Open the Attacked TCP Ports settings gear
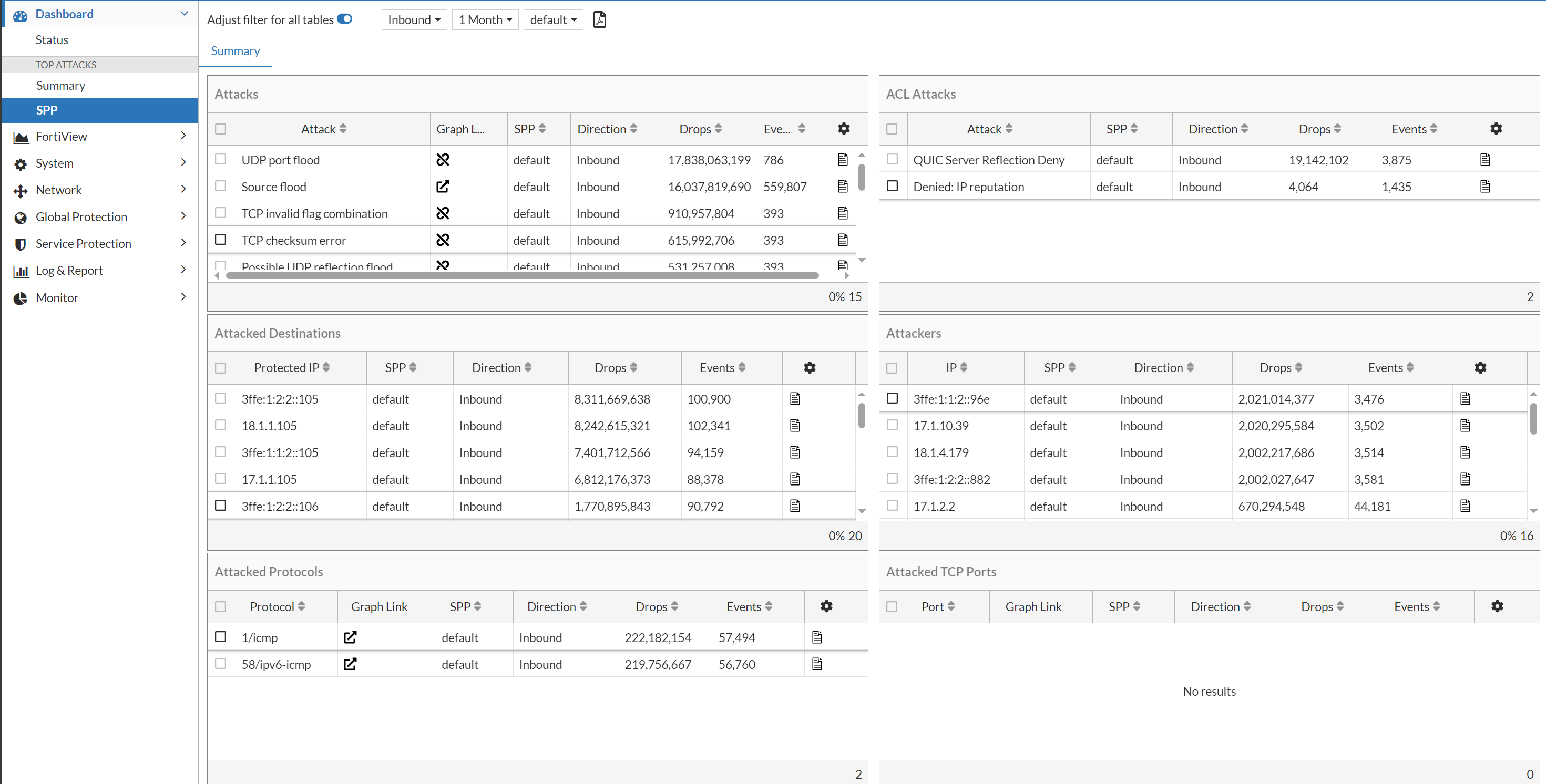Screen dimensions: 1546x784 pyautogui.click(x=1498, y=606)
